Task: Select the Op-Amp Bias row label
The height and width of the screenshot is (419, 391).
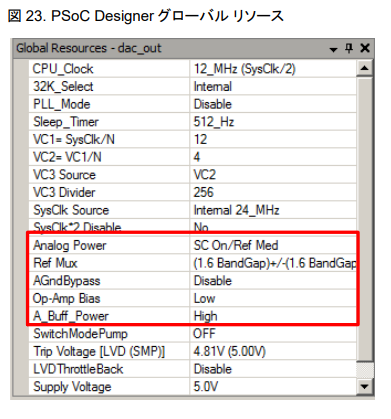Action: click(66, 299)
